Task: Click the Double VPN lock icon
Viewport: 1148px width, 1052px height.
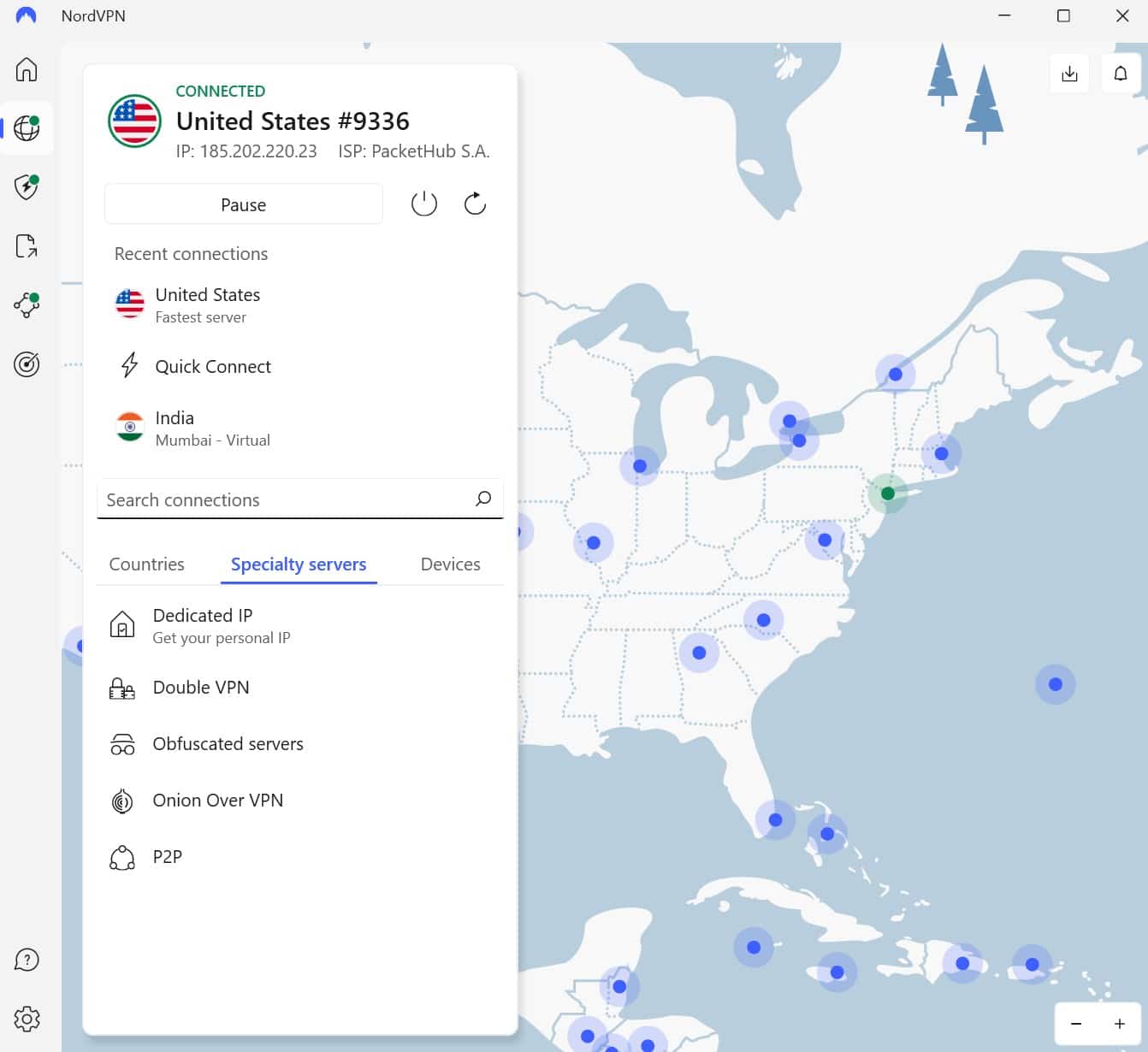Action: coord(122,689)
